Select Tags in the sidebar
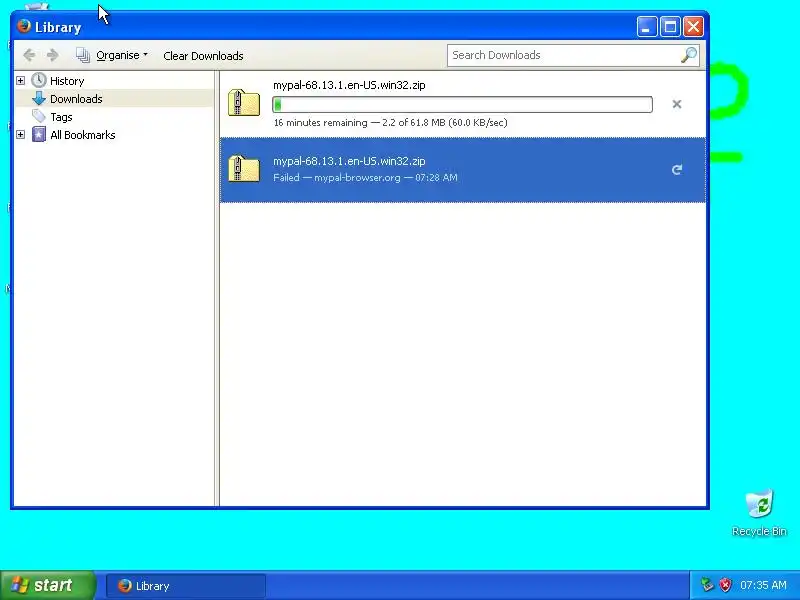This screenshot has width=800, height=600. click(61, 117)
